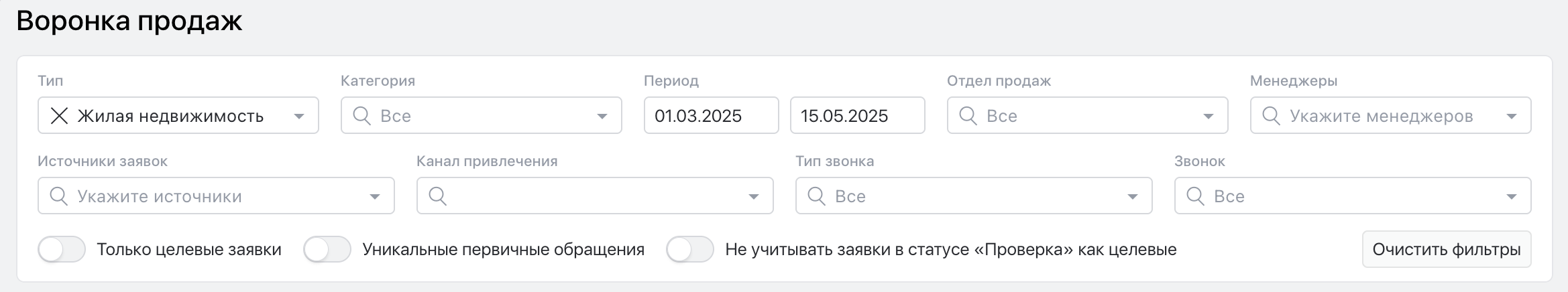The height and width of the screenshot is (292, 1568).
Task: Click the magnifier icon in Канал привлечения field
Action: (x=438, y=196)
